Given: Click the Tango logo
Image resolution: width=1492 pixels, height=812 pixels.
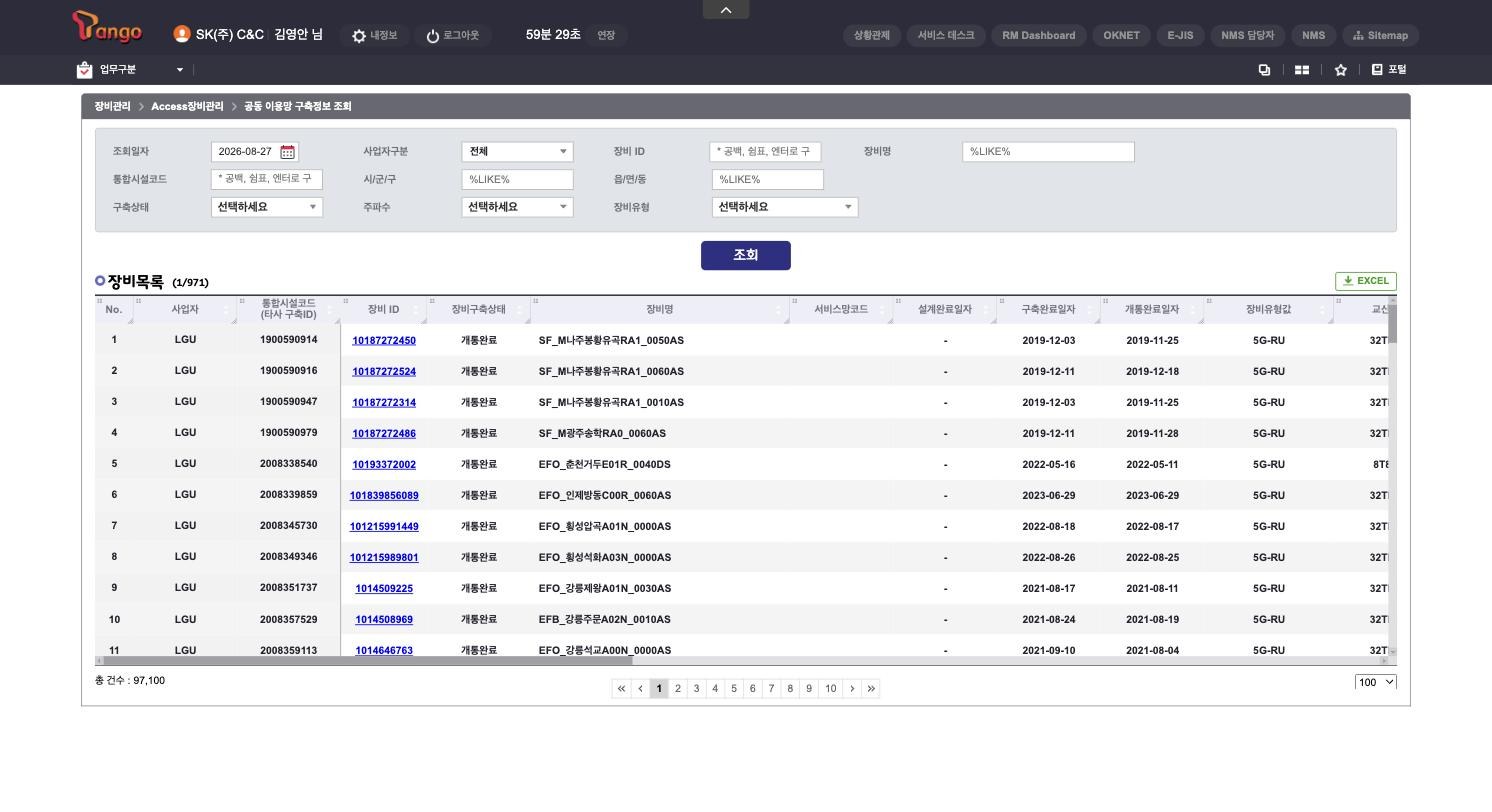Looking at the screenshot, I should 107,28.
